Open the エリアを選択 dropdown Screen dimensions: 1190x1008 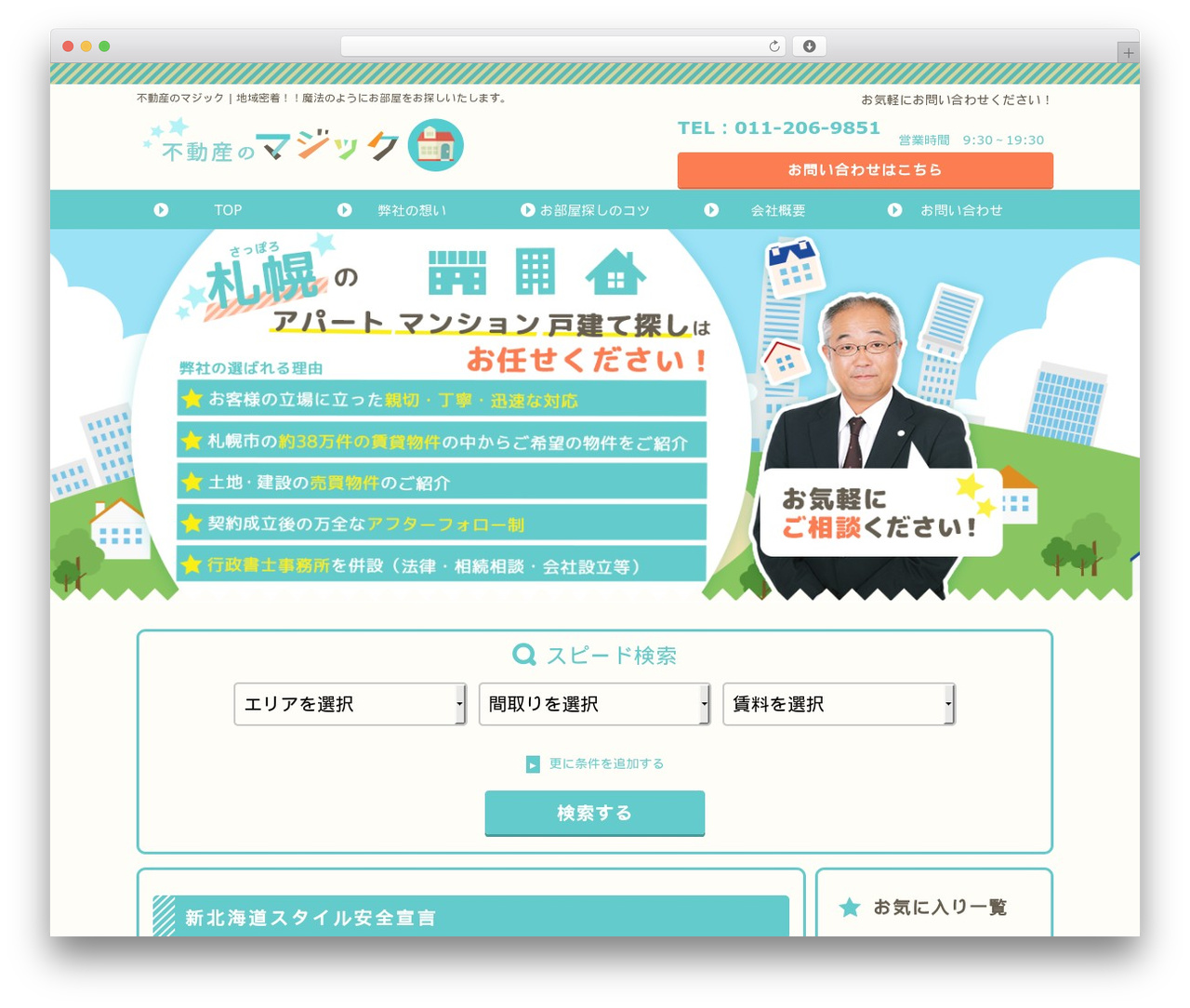pos(350,704)
